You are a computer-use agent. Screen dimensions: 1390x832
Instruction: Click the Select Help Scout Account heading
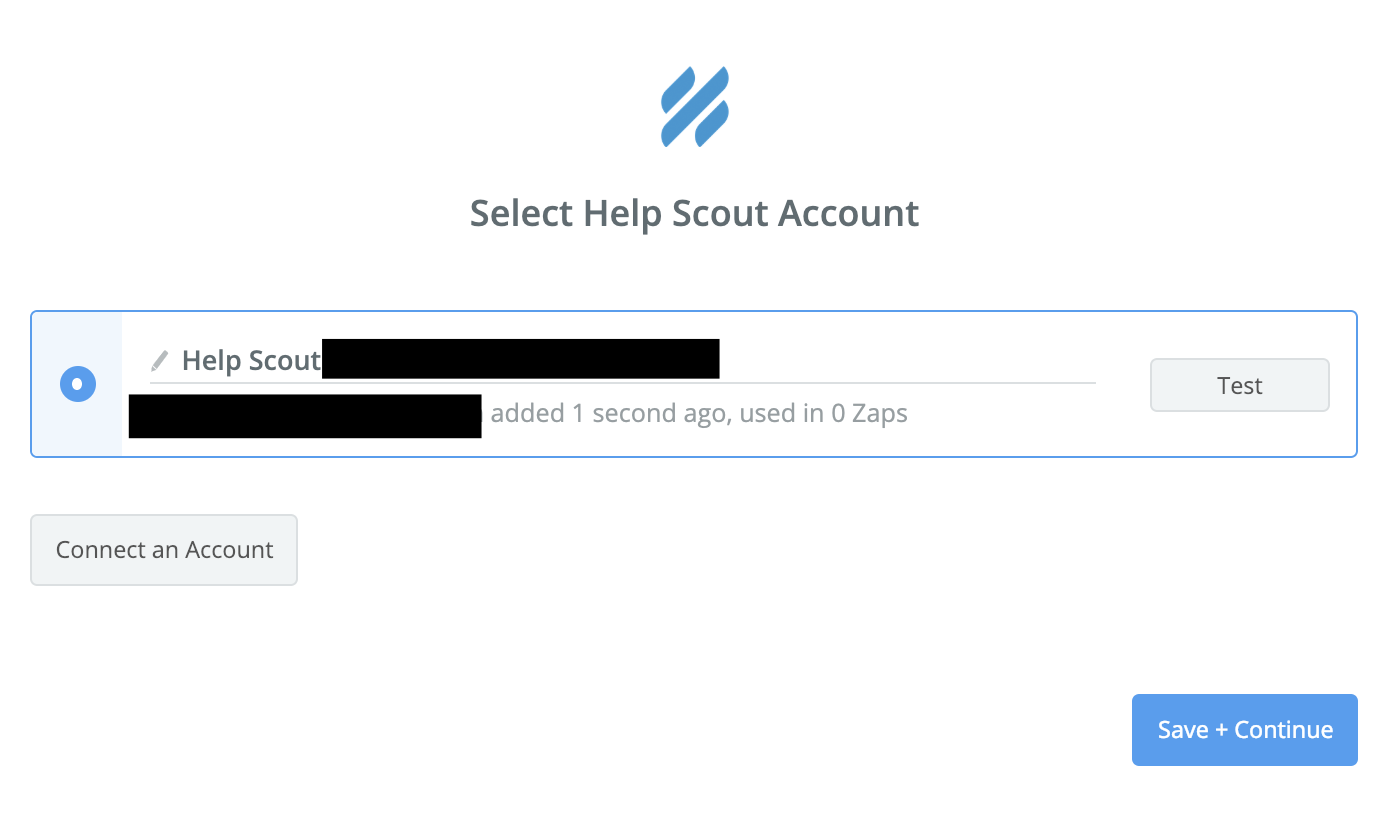[694, 214]
